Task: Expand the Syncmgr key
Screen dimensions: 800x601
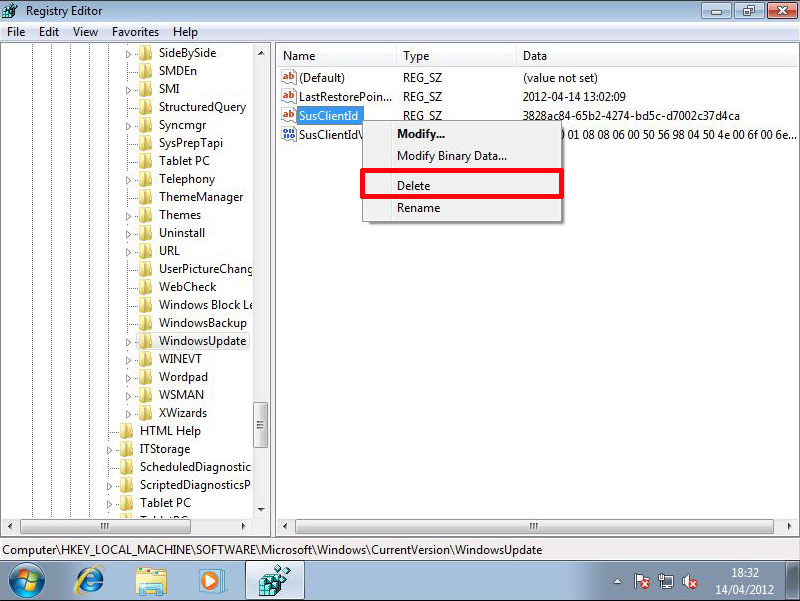Action: coord(128,126)
